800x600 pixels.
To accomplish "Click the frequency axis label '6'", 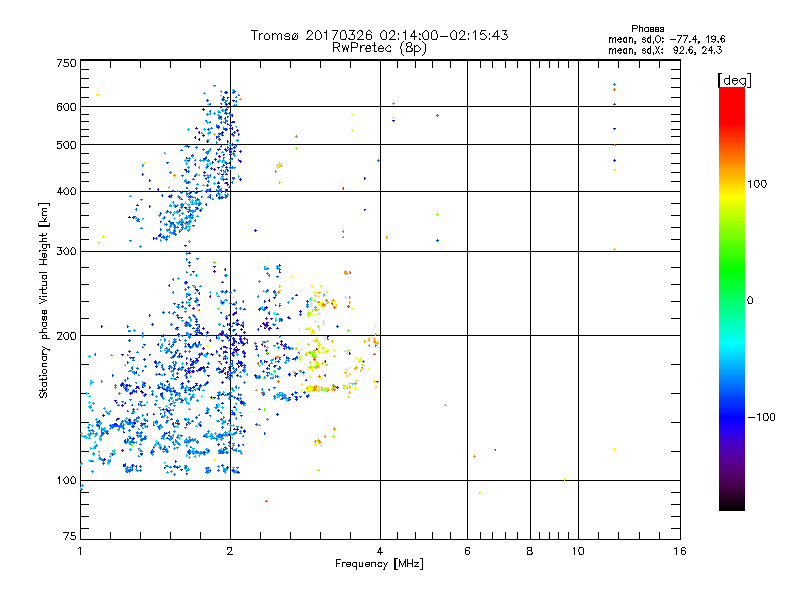I will coord(467,551).
